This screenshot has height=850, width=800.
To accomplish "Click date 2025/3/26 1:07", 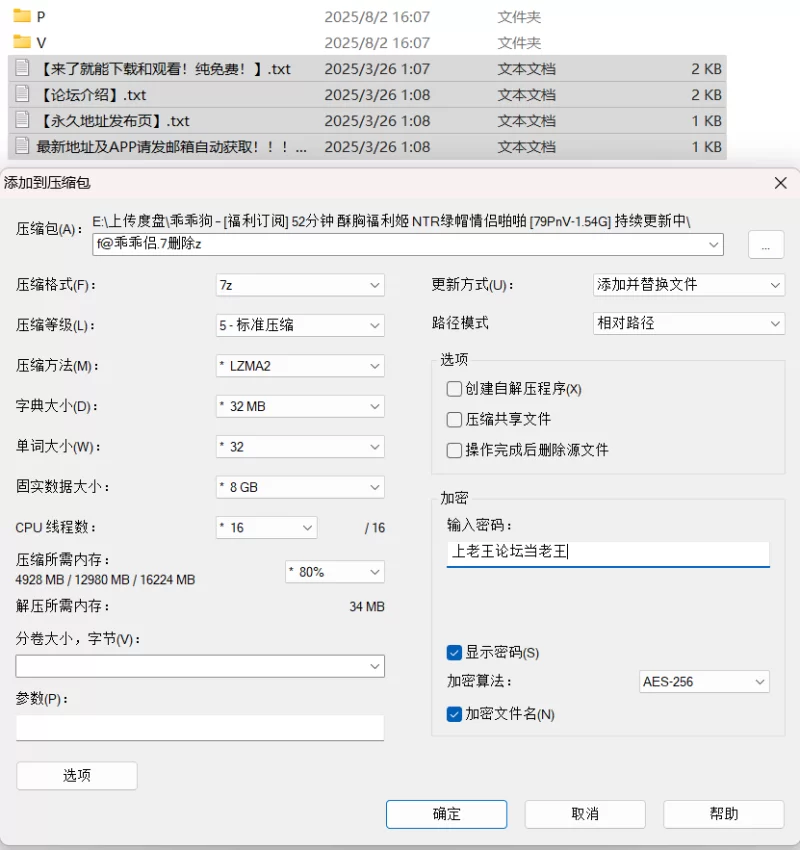I will click(x=377, y=69).
